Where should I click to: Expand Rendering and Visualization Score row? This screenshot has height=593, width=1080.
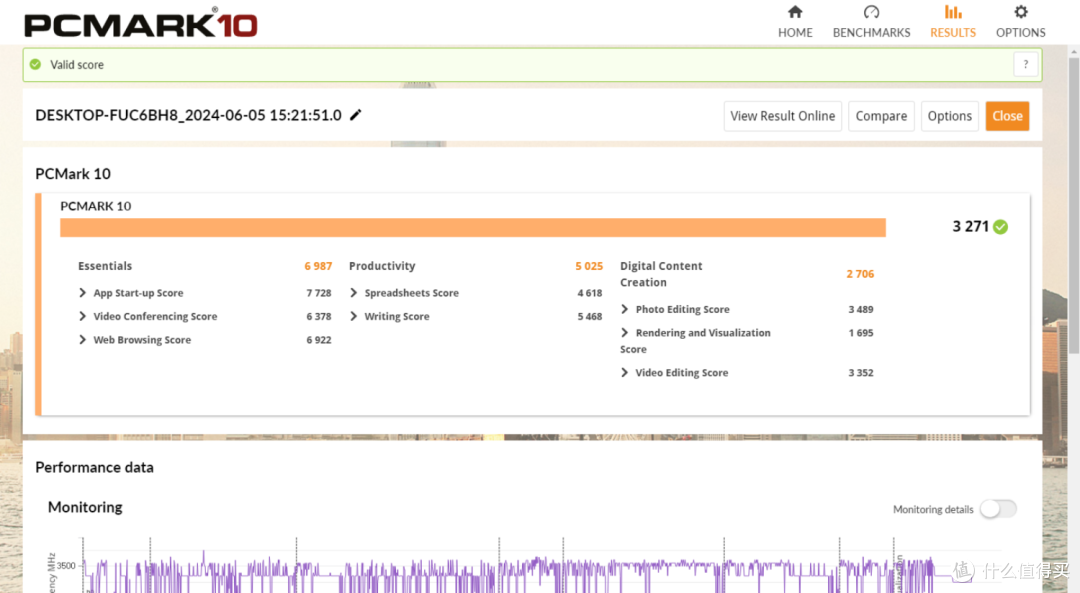[625, 333]
